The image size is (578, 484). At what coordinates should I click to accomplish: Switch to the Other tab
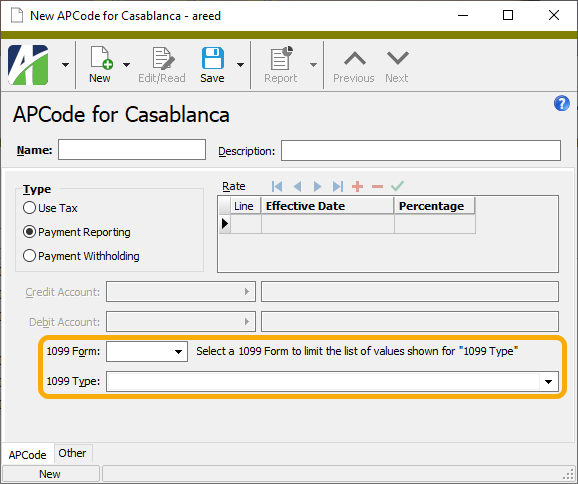(72, 453)
